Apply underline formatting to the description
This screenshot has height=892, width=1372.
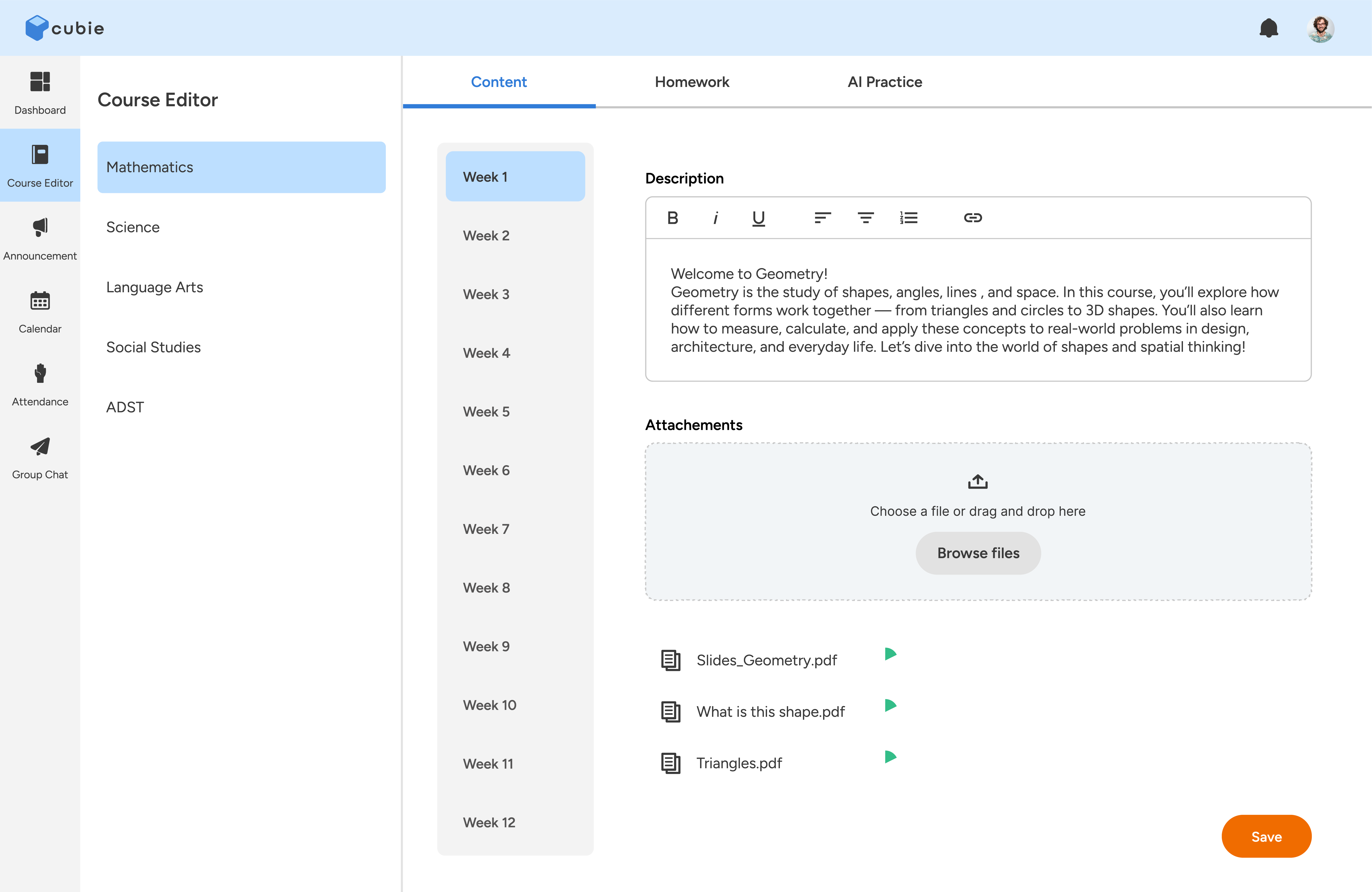pyautogui.click(x=758, y=218)
